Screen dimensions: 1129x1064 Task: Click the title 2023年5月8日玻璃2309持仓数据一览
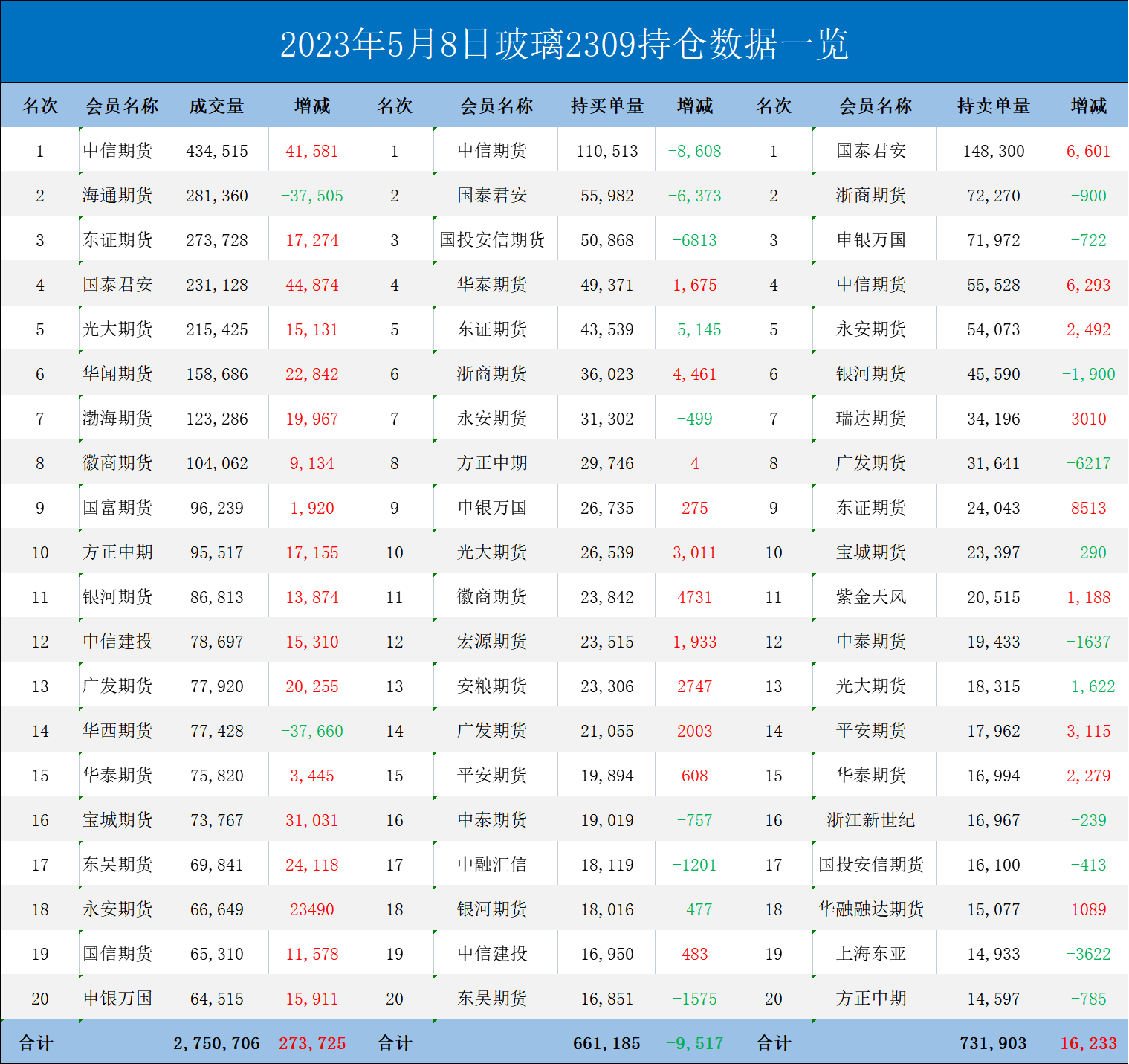tap(564, 45)
